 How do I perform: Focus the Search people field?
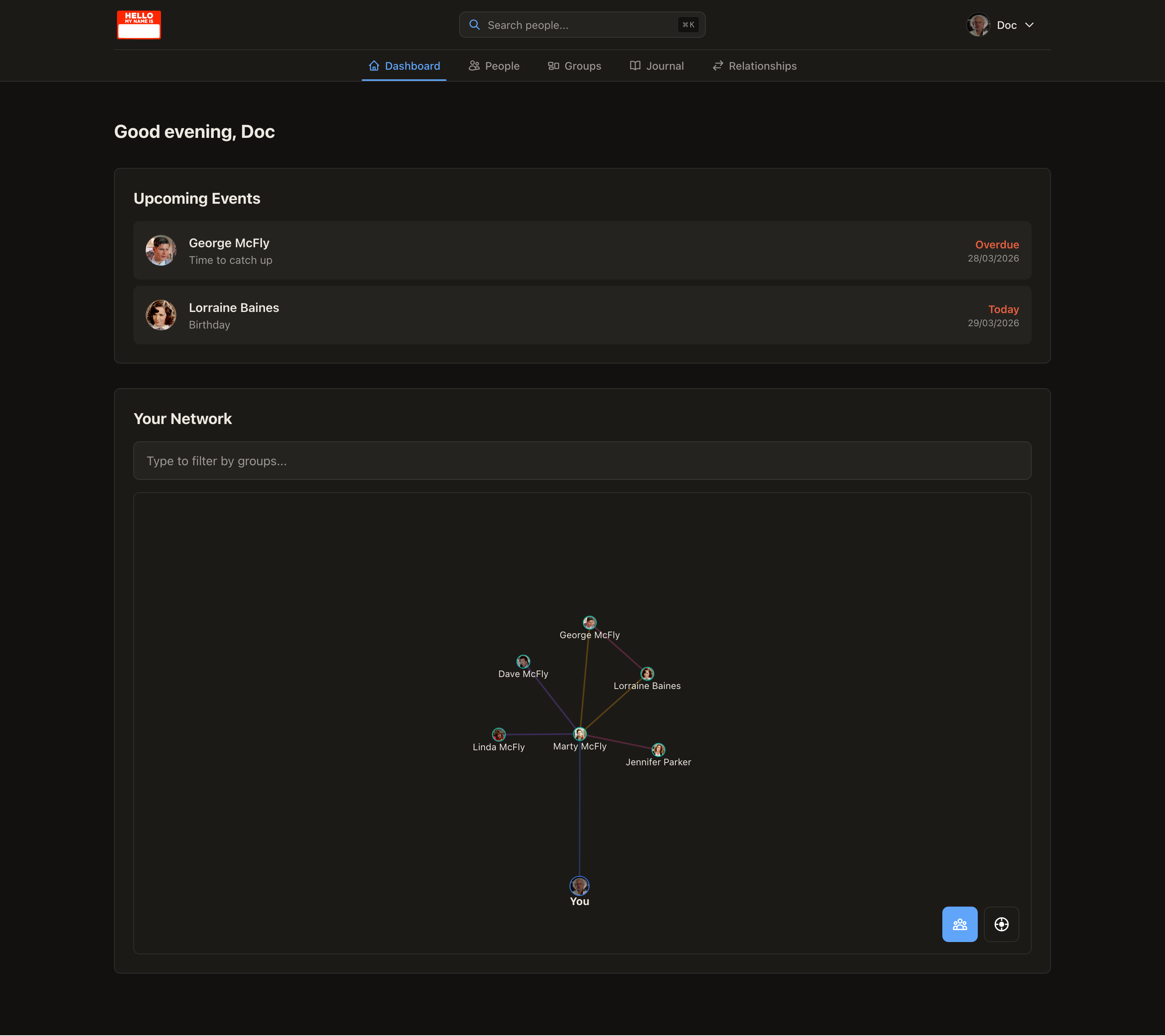(582, 25)
